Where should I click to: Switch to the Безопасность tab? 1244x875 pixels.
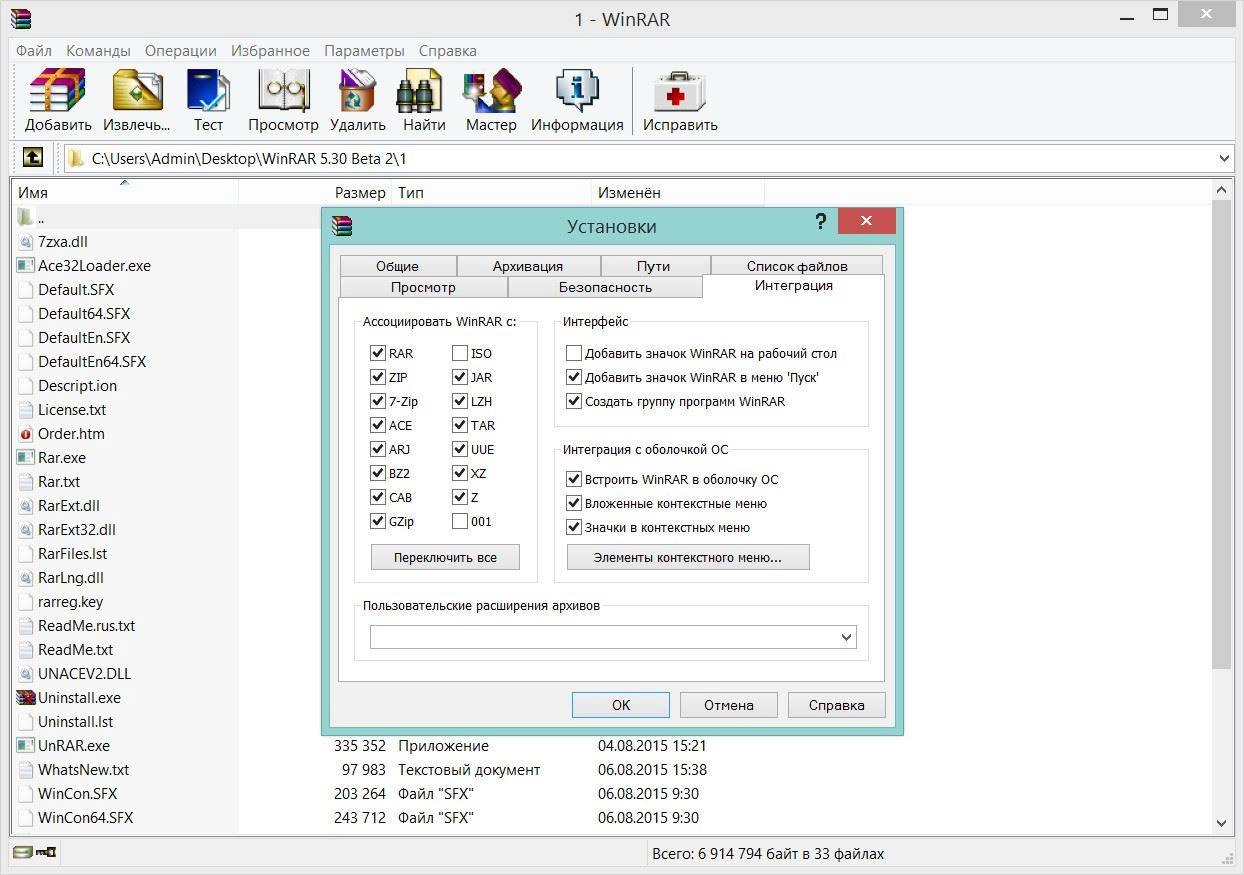605,287
